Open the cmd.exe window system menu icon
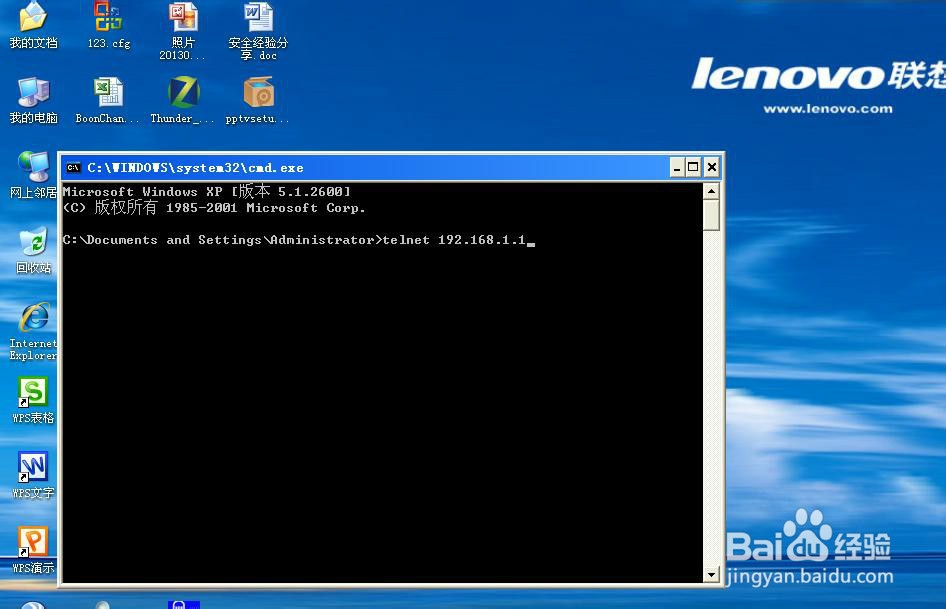This screenshot has width=946, height=609. coord(74,168)
